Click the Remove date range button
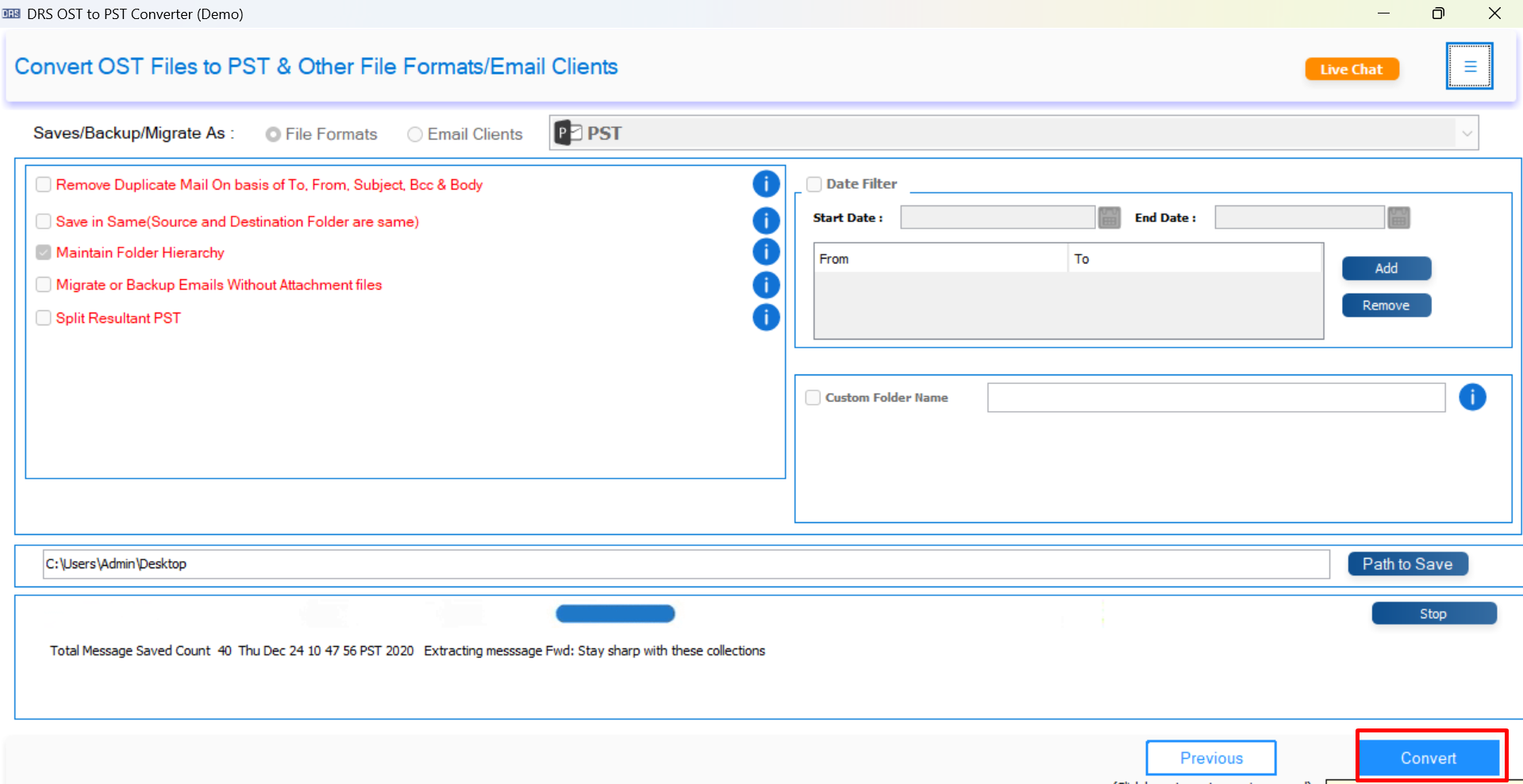 tap(1386, 306)
